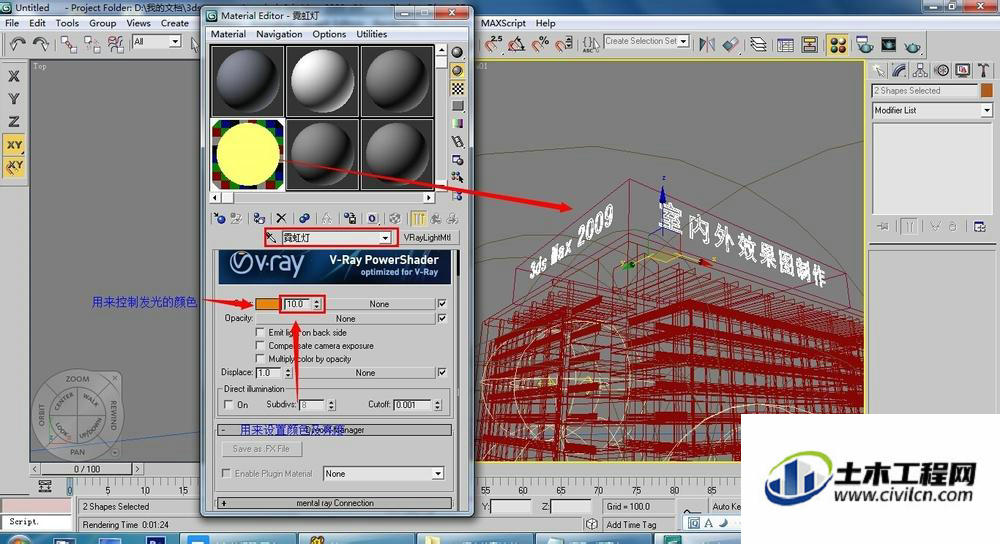Open the Utilities menu in Material Editor
This screenshot has height=544, width=1000.
(x=372, y=34)
